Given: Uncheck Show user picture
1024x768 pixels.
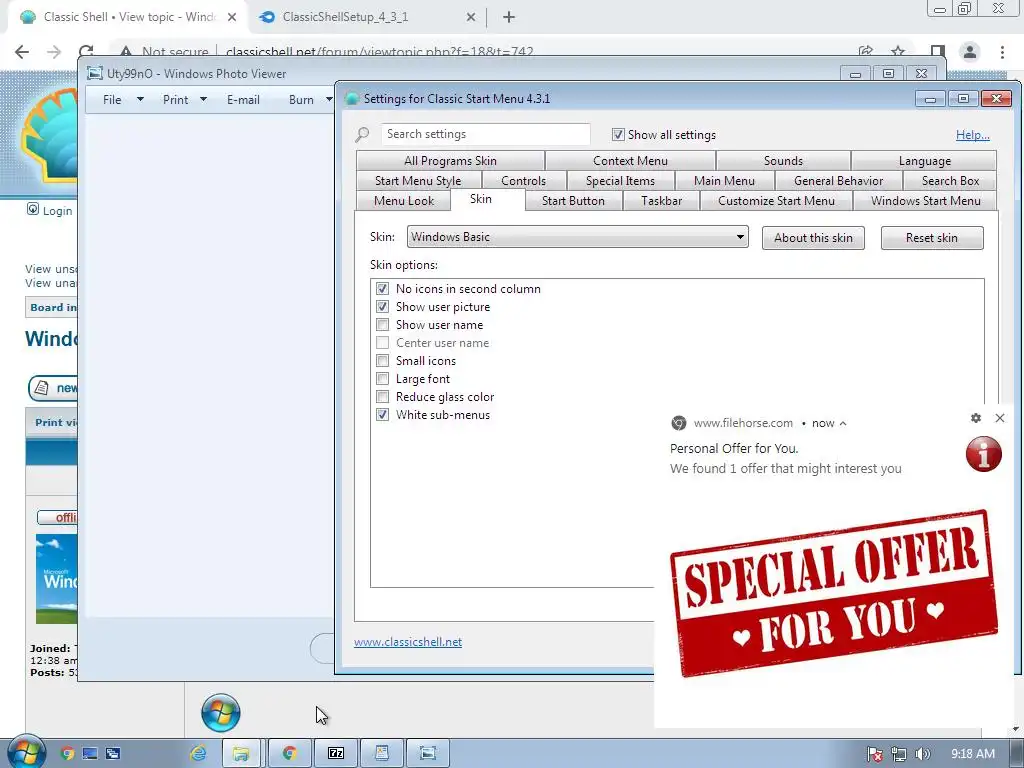Looking at the screenshot, I should [x=382, y=307].
